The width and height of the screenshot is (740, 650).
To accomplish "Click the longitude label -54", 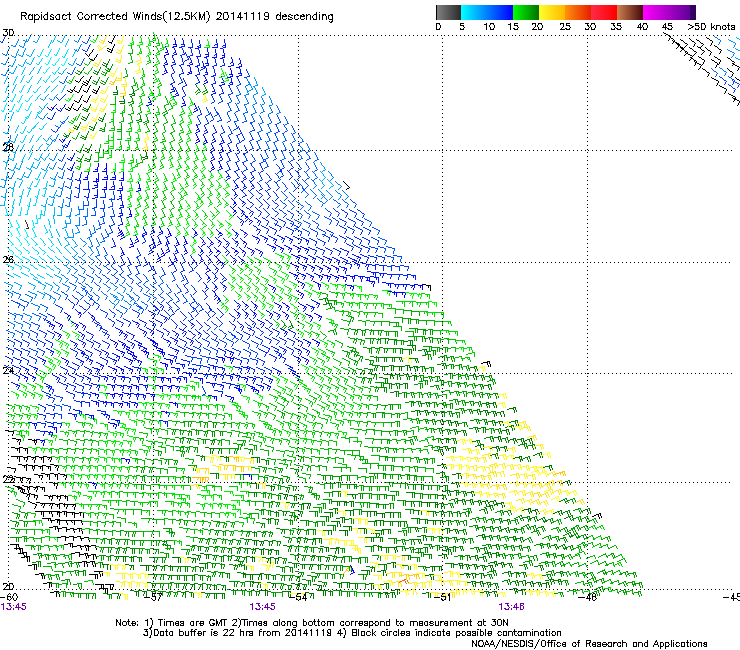I will coord(298,598).
